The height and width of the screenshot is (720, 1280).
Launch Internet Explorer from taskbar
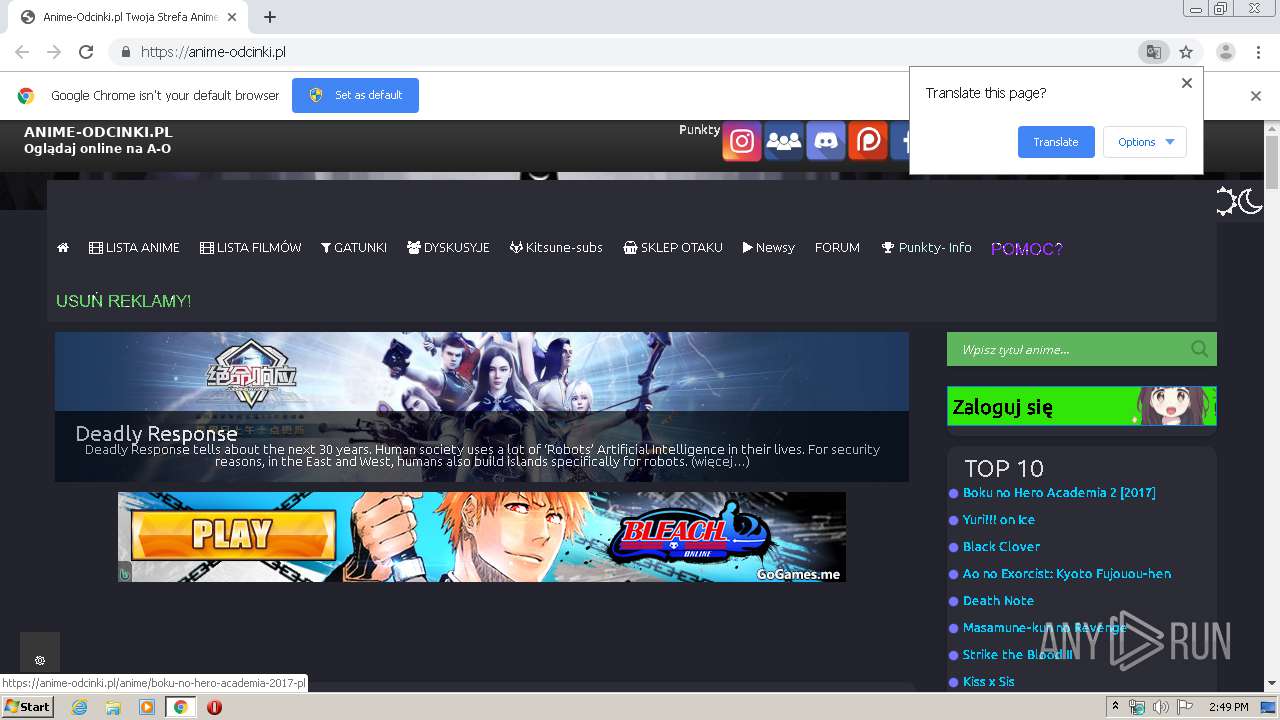[x=79, y=707]
